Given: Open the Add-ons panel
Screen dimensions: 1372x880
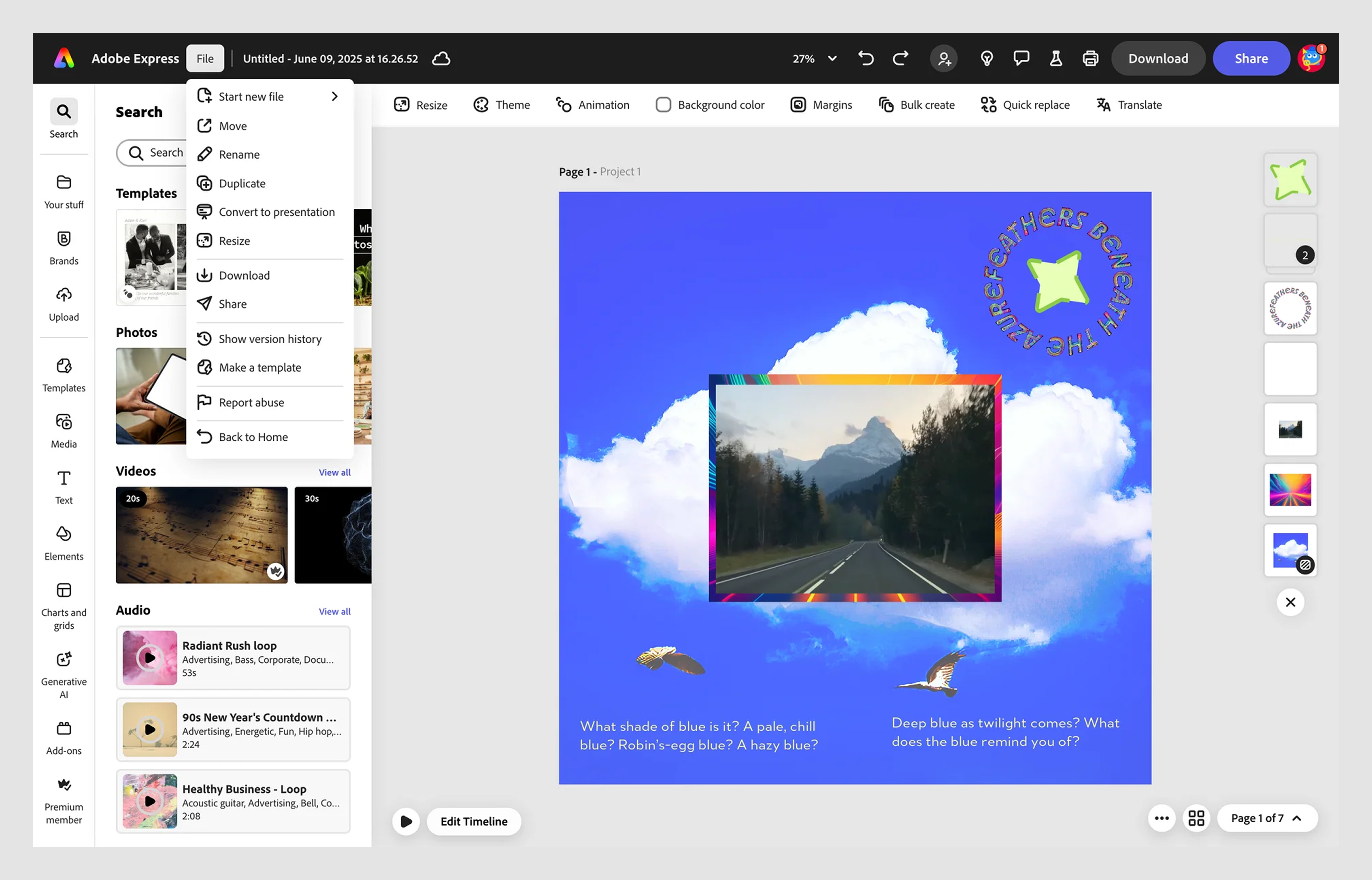Looking at the screenshot, I should 63,737.
